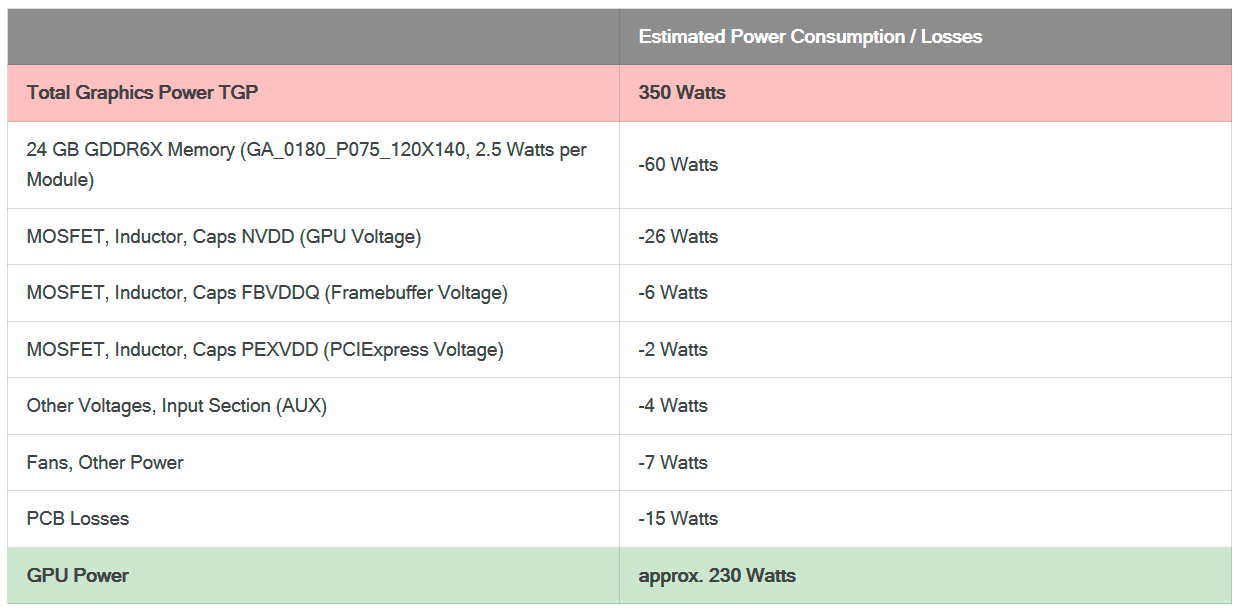The image size is (1243, 611).
Task: Select the 'PEXVDD (PCIExpress Voltage)' row label
Action: coord(265,350)
